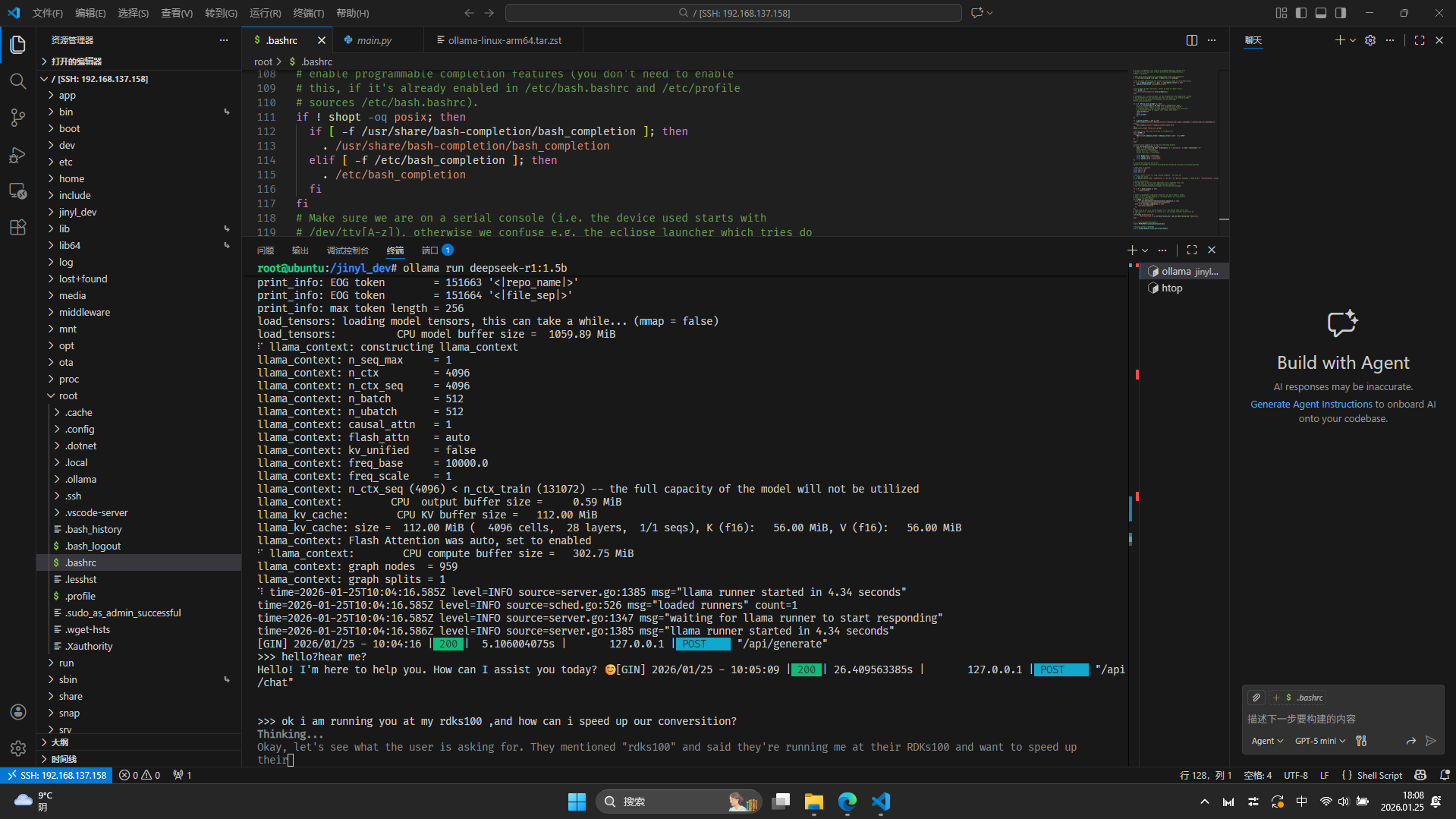Start a new chat with the plus icon
The width and height of the screenshot is (1456, 819).
(x=1340, y=40)
